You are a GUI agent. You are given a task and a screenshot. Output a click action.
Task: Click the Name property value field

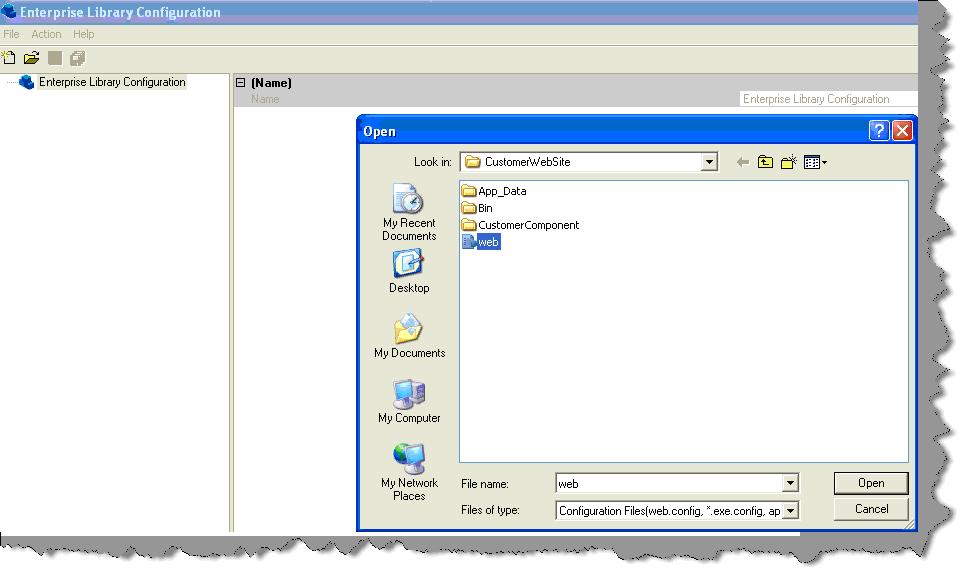[828, 99]
